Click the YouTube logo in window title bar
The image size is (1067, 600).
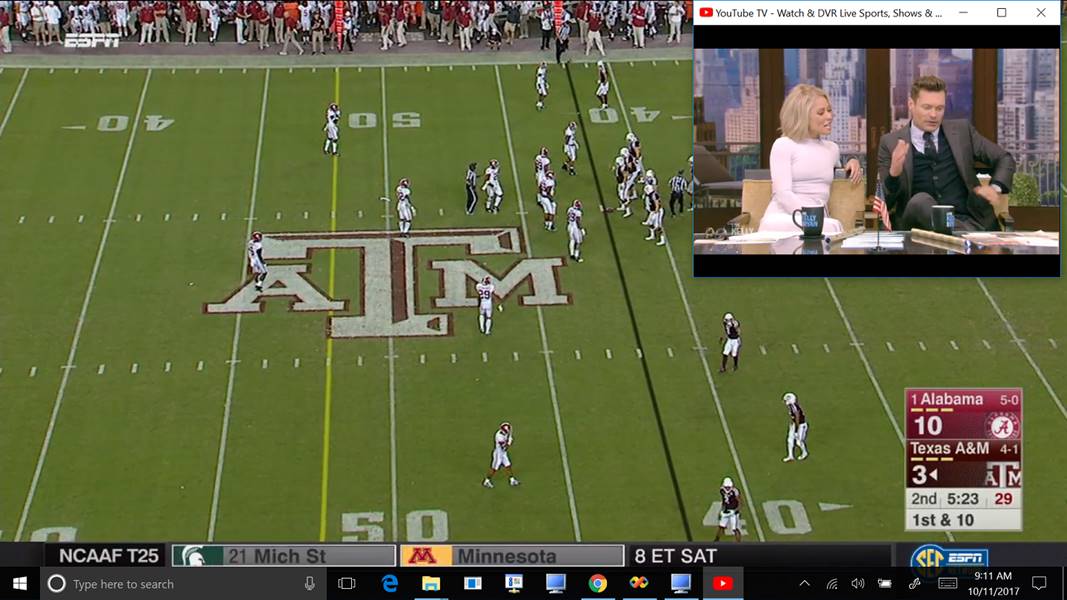click(x=706, y=12)
